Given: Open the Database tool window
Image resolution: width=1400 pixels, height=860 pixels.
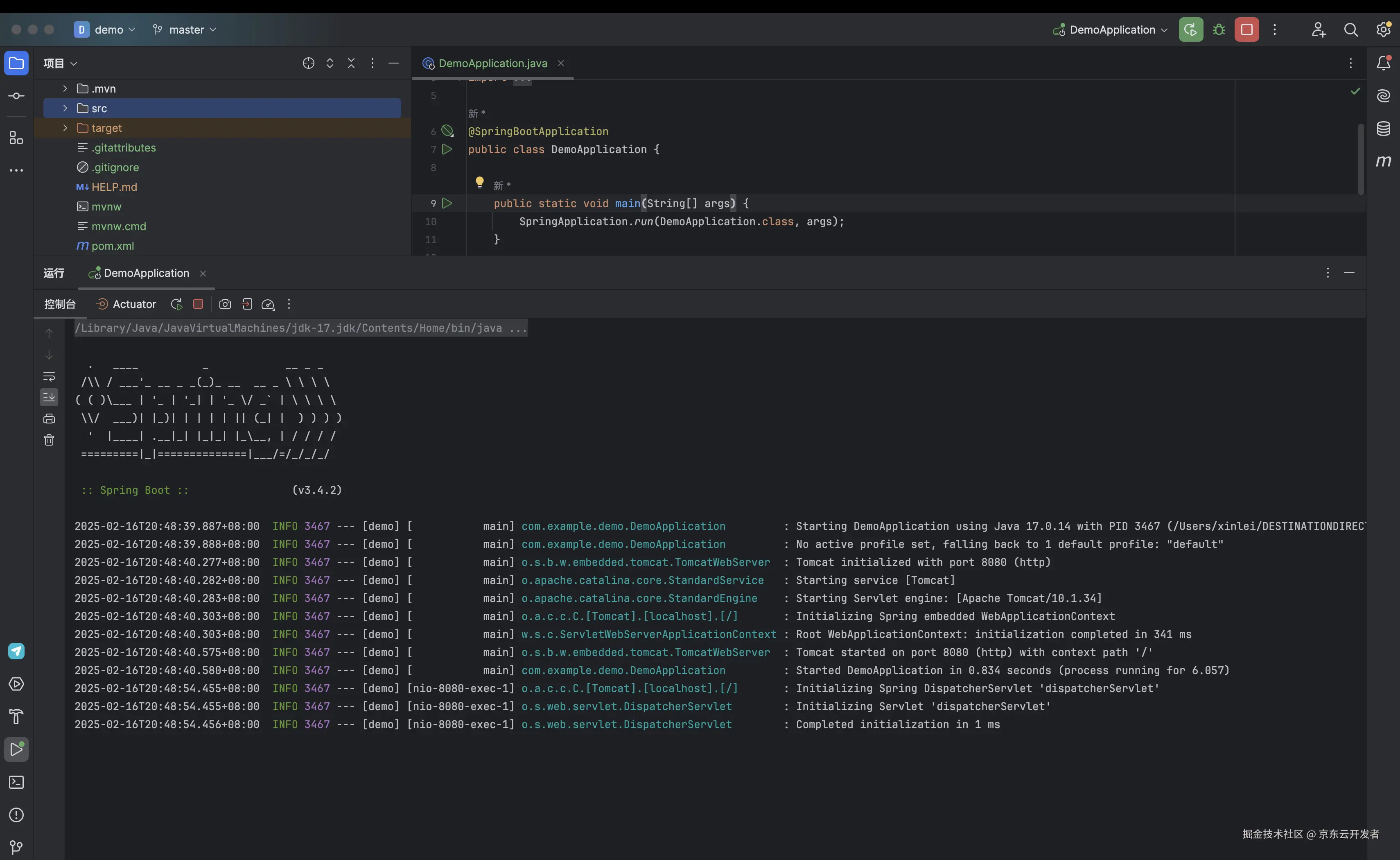Looking at the screenshot, I should [1383, 129].
